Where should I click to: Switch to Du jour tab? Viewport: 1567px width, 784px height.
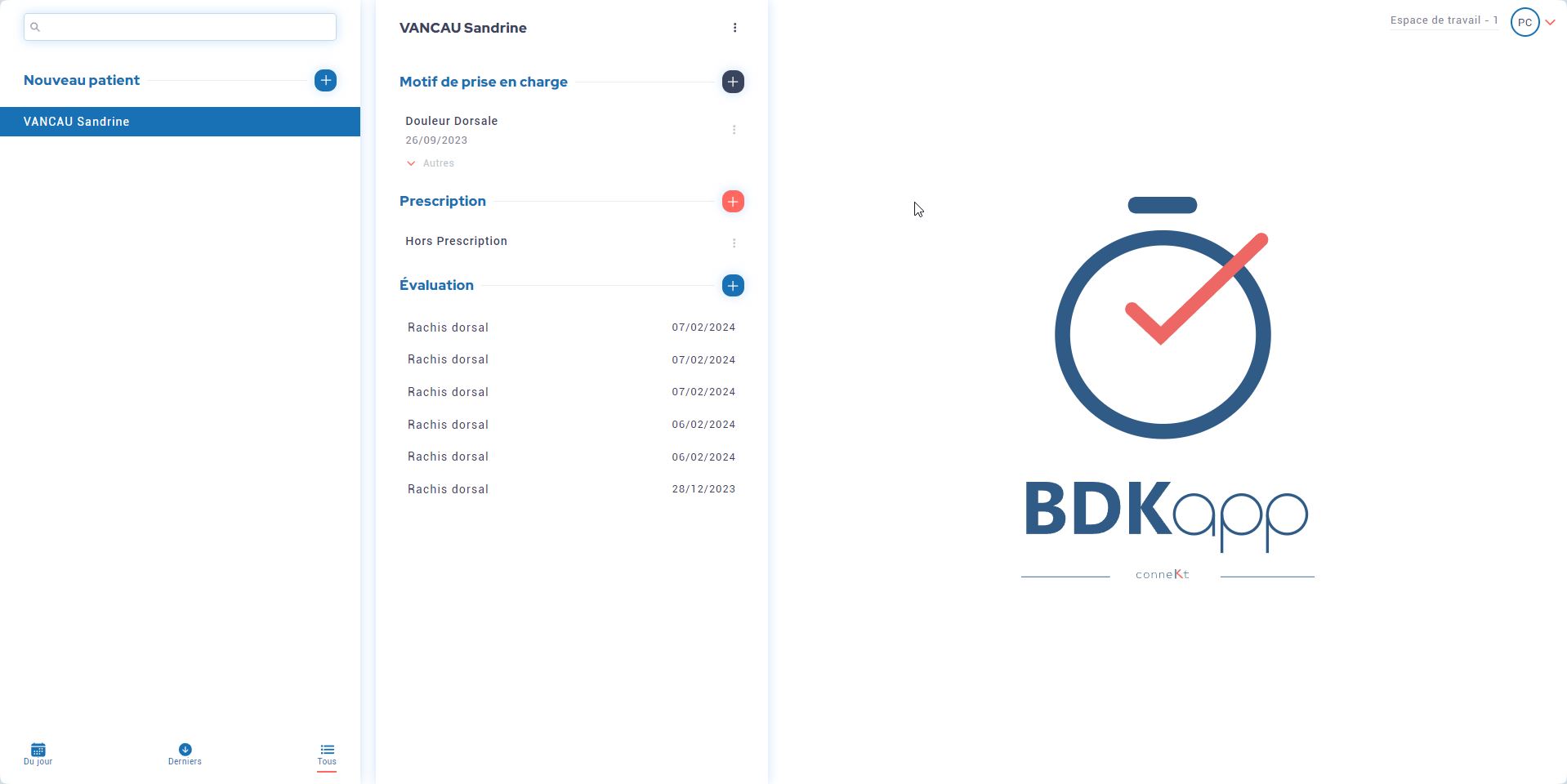[x=38, y=755]
